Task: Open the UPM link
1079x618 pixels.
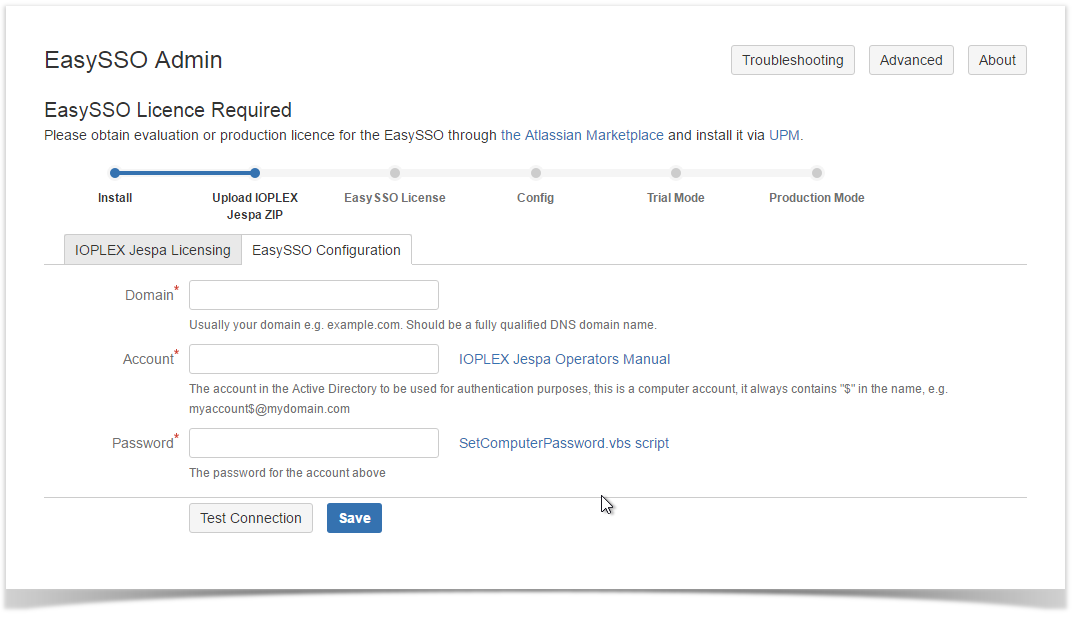Action: (784, 136)
